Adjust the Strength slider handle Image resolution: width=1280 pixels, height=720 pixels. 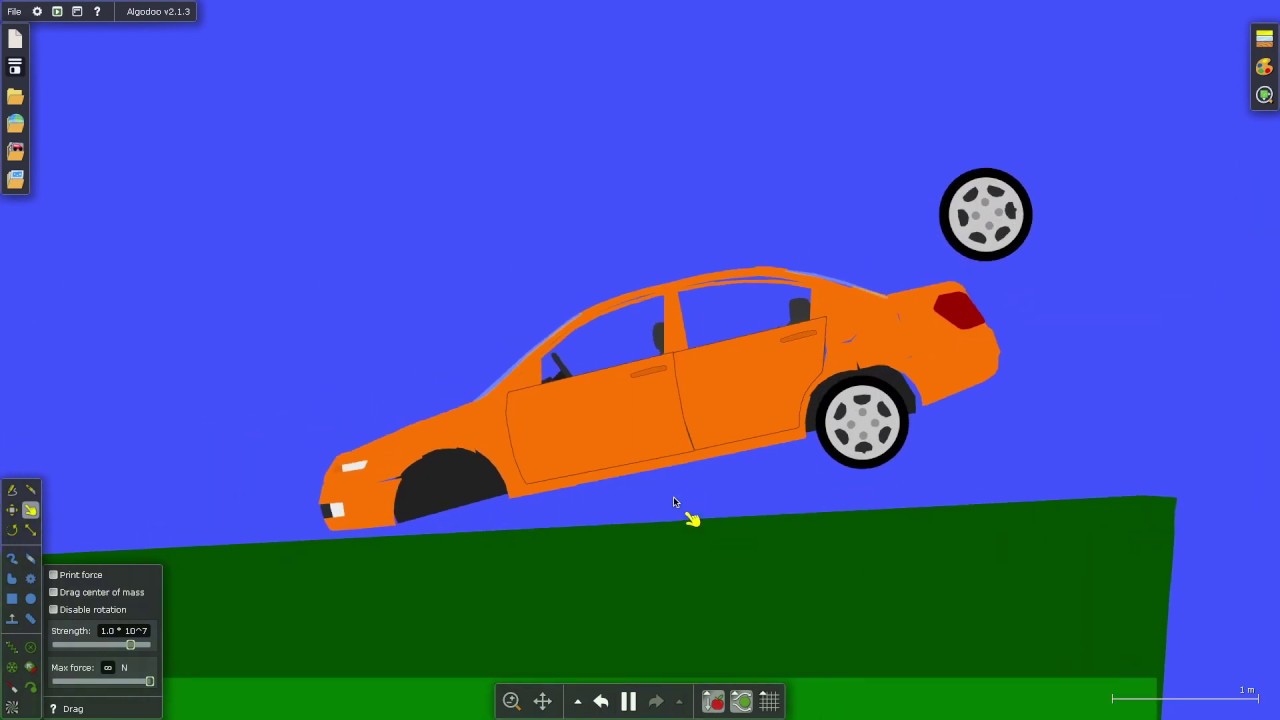130,645
